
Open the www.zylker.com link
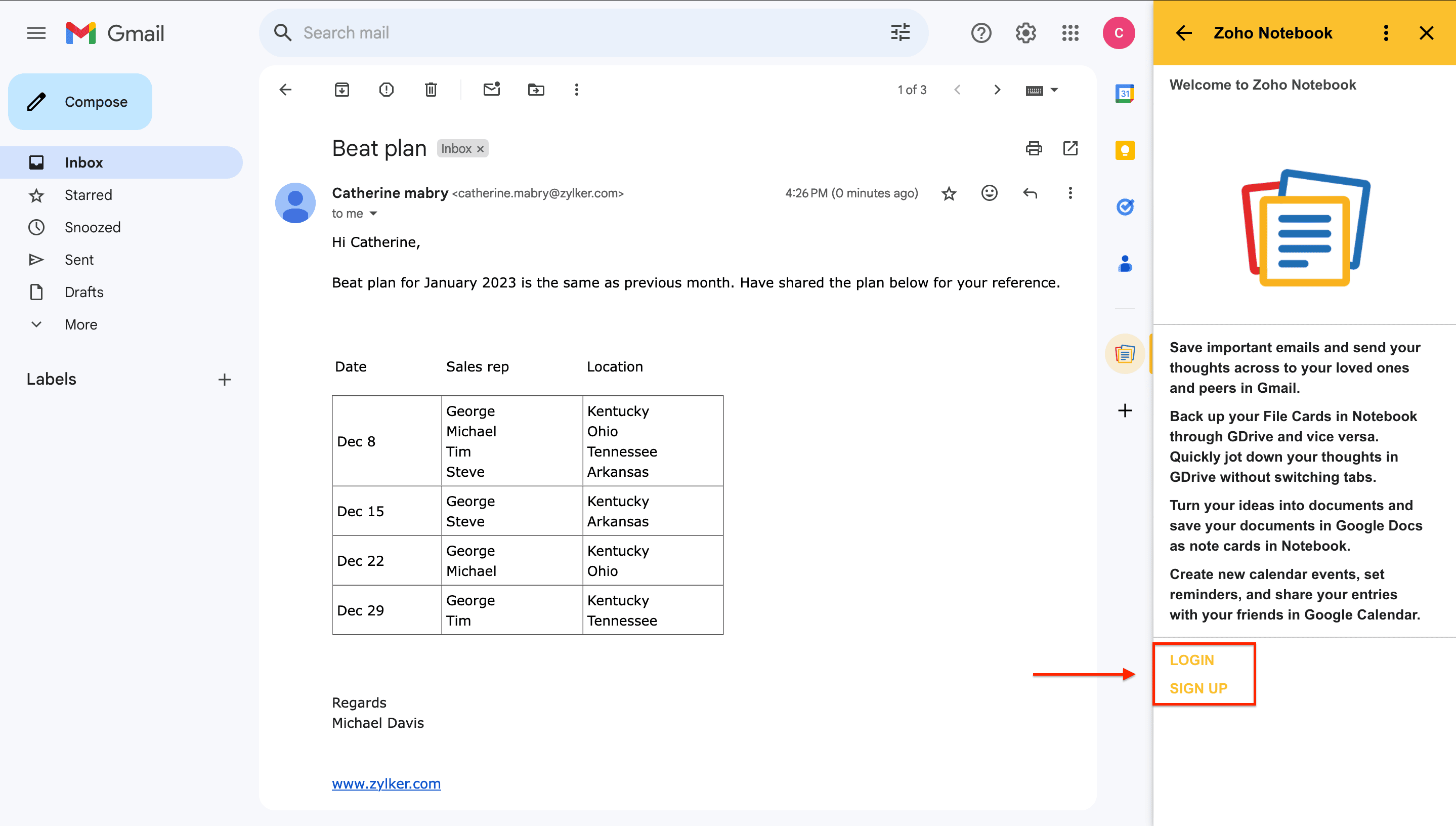(x=386, y=783)
